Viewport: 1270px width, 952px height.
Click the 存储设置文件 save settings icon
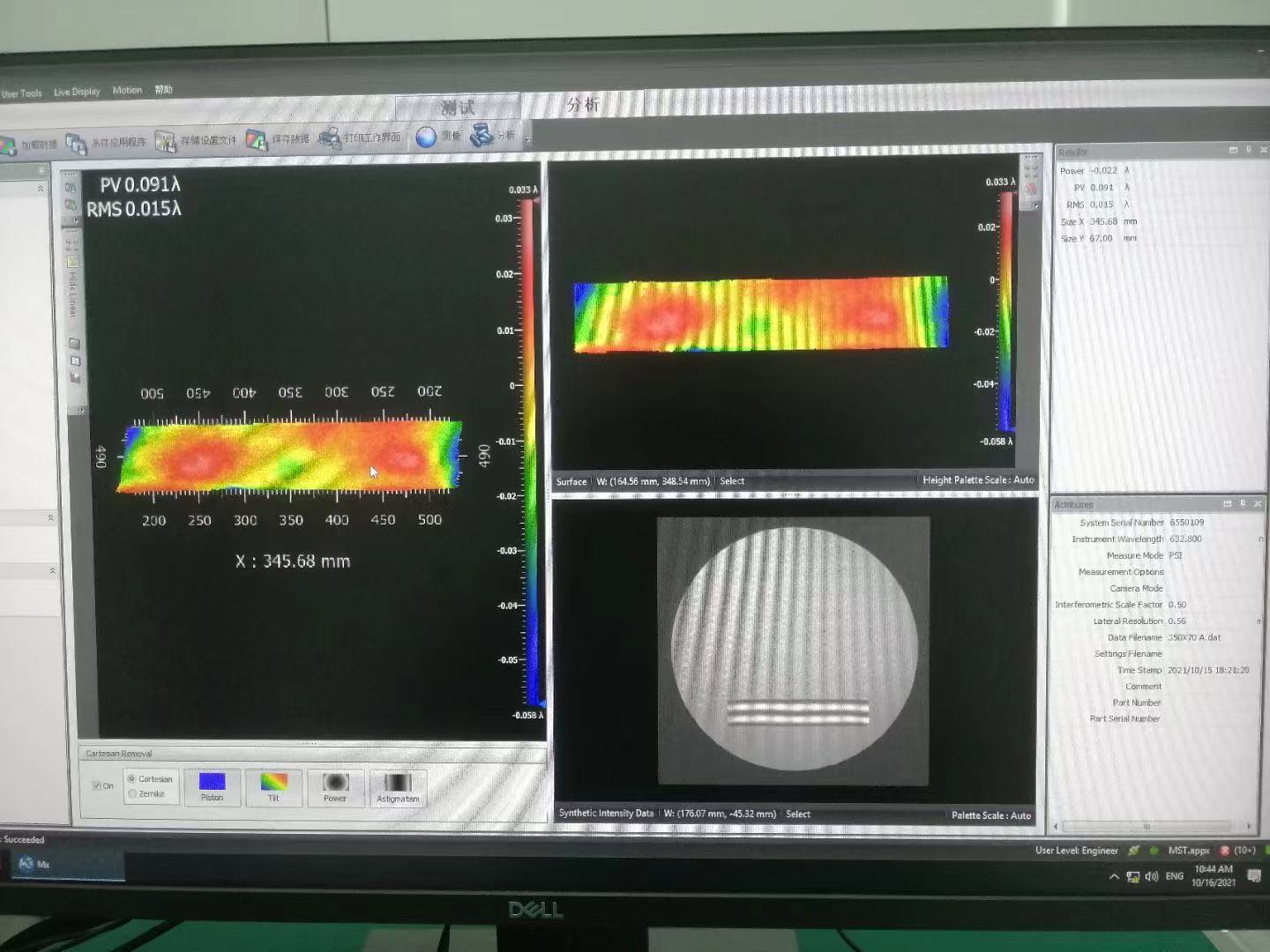pos(165,141)
